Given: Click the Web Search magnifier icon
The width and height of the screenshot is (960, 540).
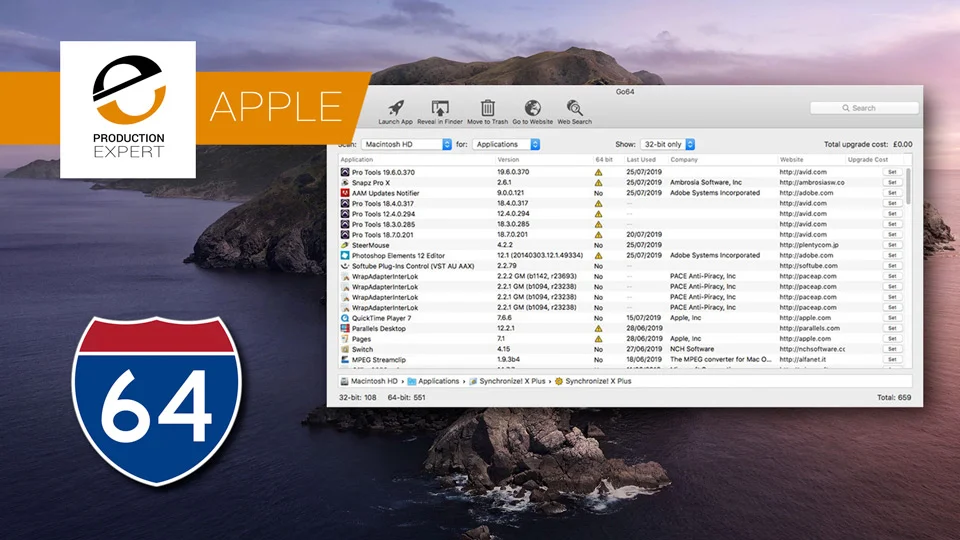Looking at the screenshot, I should point(574,108).
